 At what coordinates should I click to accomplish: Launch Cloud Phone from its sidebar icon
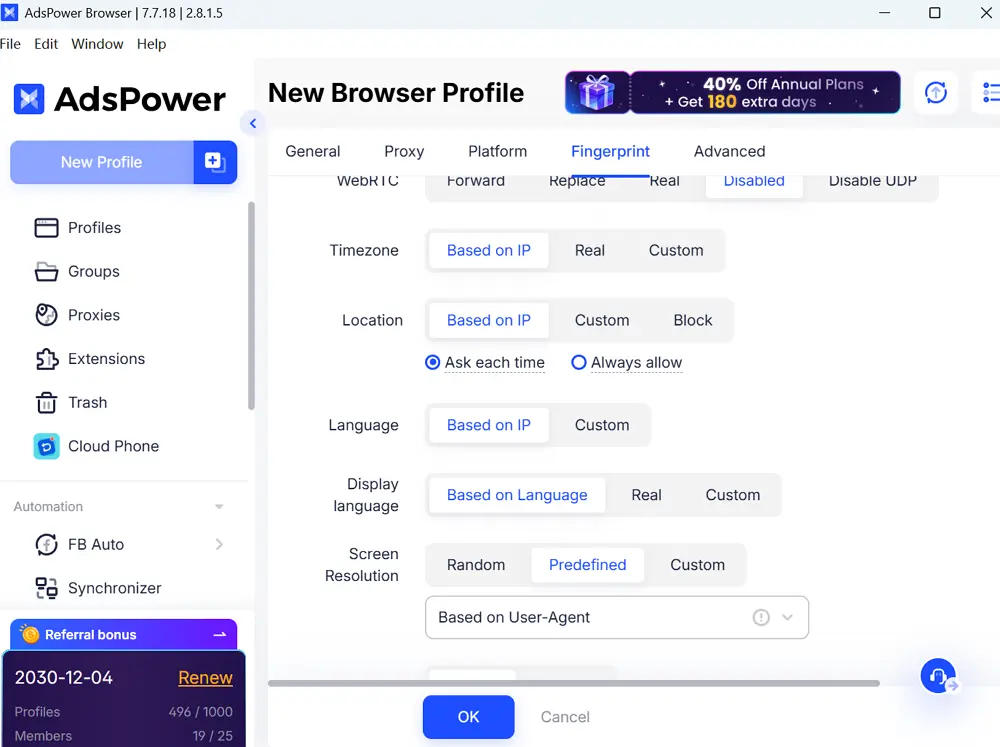pyautogui.click(x=46, y=446)
